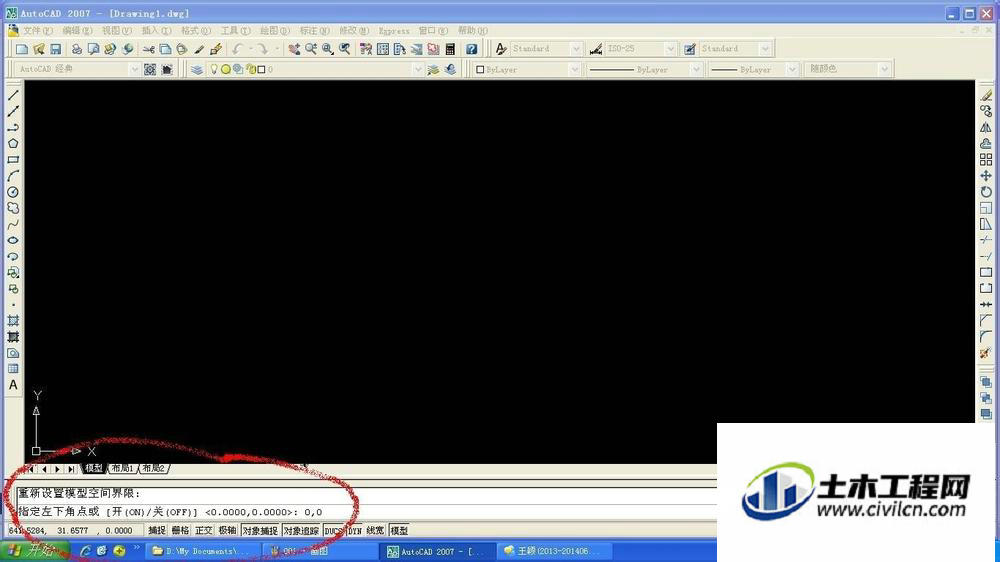
Task: Open a drawing file with the Open icon
Action: click(39, 49)
